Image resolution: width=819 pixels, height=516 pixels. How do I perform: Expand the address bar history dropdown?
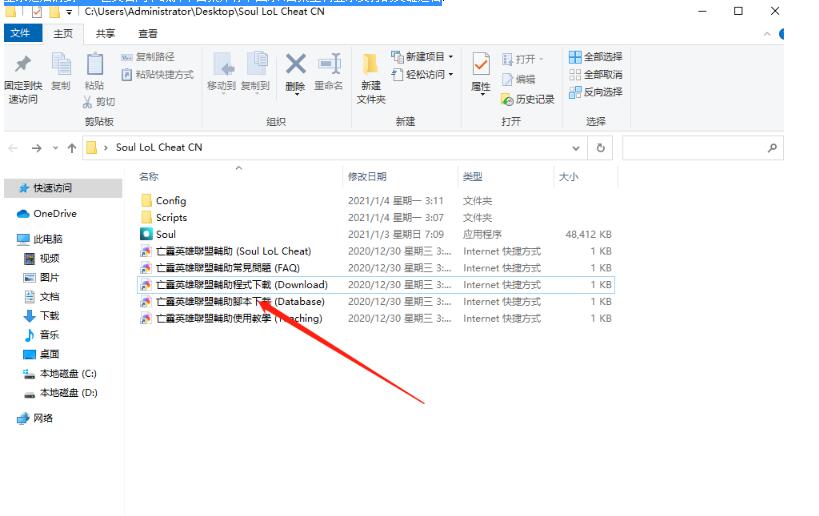tap(576, 148)
